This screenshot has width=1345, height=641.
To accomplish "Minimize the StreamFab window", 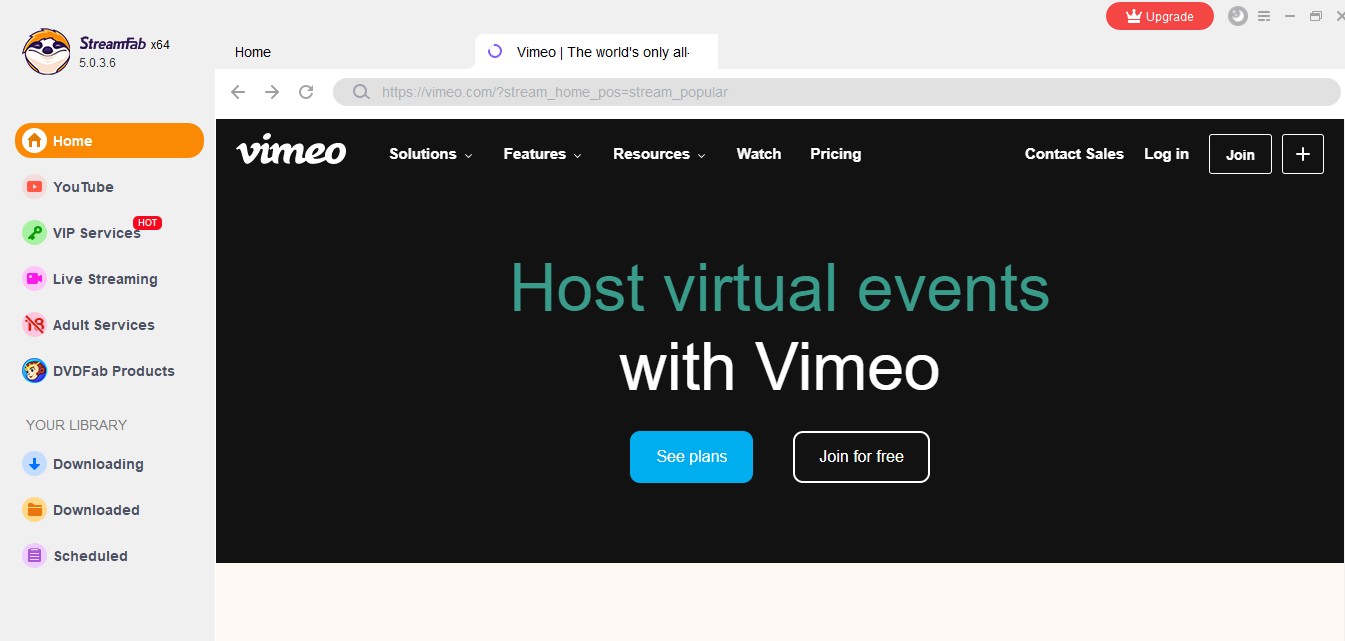I will click(x=1290, y=16).
